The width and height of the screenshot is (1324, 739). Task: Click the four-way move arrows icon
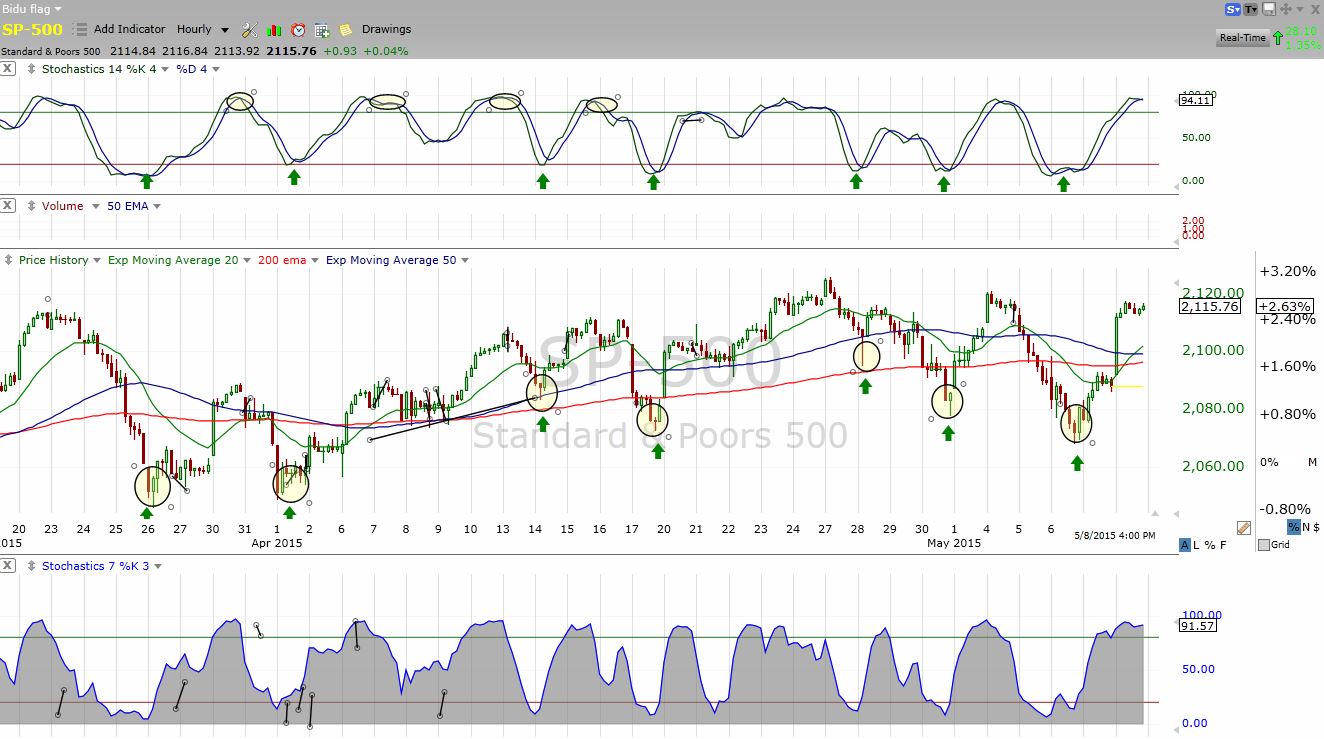[1285, 9]
